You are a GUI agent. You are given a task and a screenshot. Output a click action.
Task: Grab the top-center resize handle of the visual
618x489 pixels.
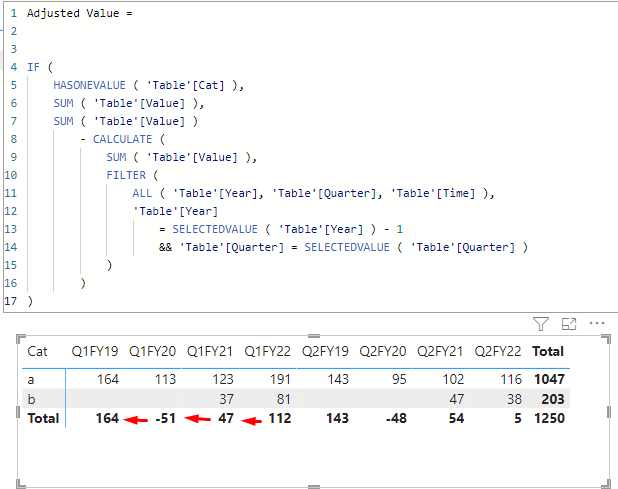tap(314, 336)
